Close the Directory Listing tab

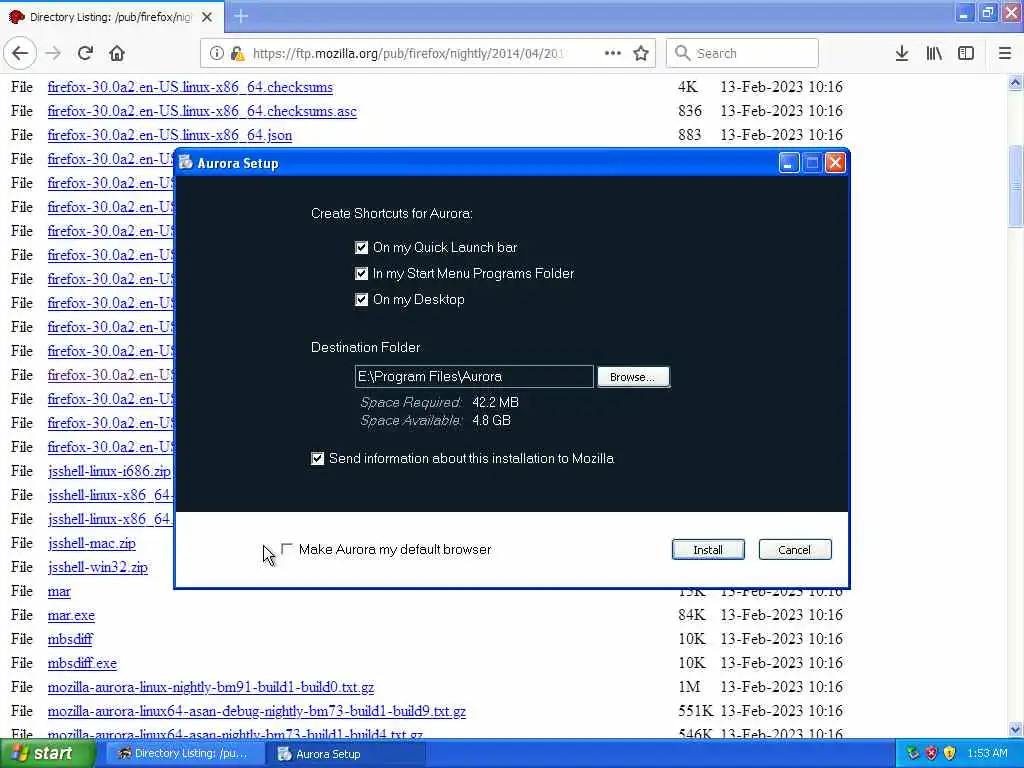pos(207,17)
